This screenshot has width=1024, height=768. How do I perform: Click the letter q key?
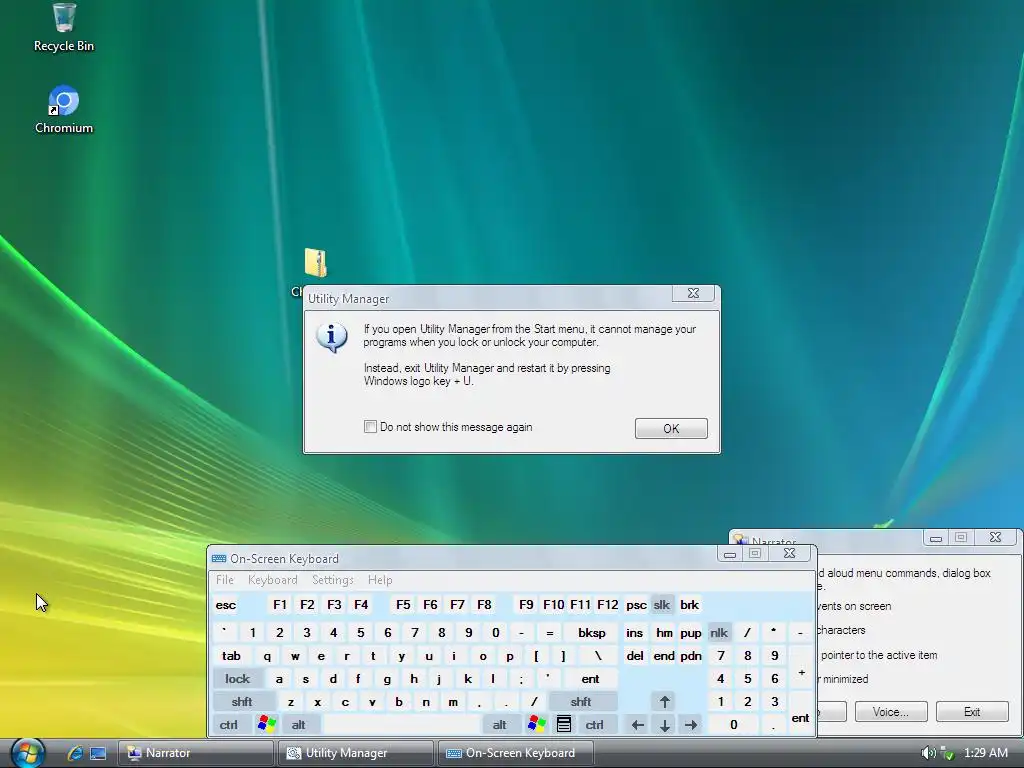[267, 656]
